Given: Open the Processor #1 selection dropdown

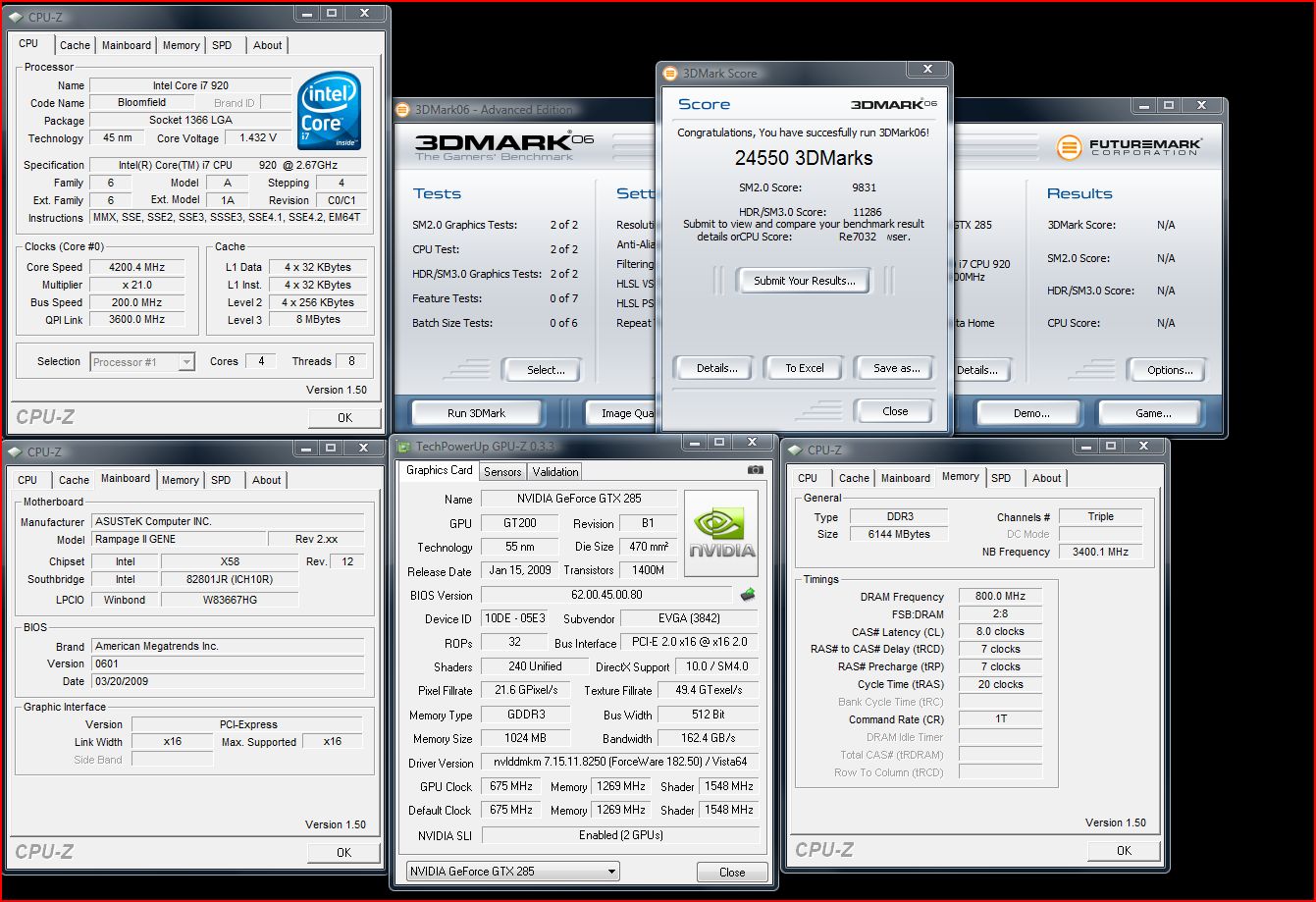Looking at the screenshot, I should (x=143, y=362).
